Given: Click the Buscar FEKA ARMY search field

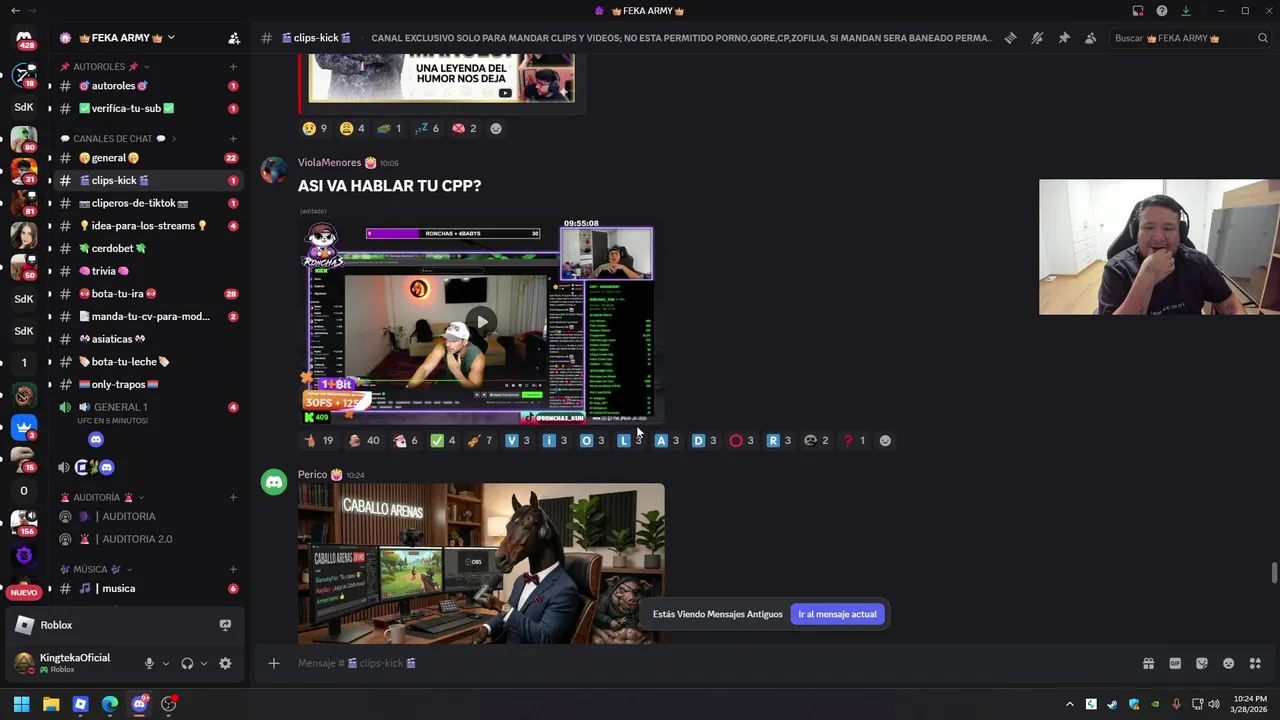Looking at the screenshot, I should point(1190,38).
